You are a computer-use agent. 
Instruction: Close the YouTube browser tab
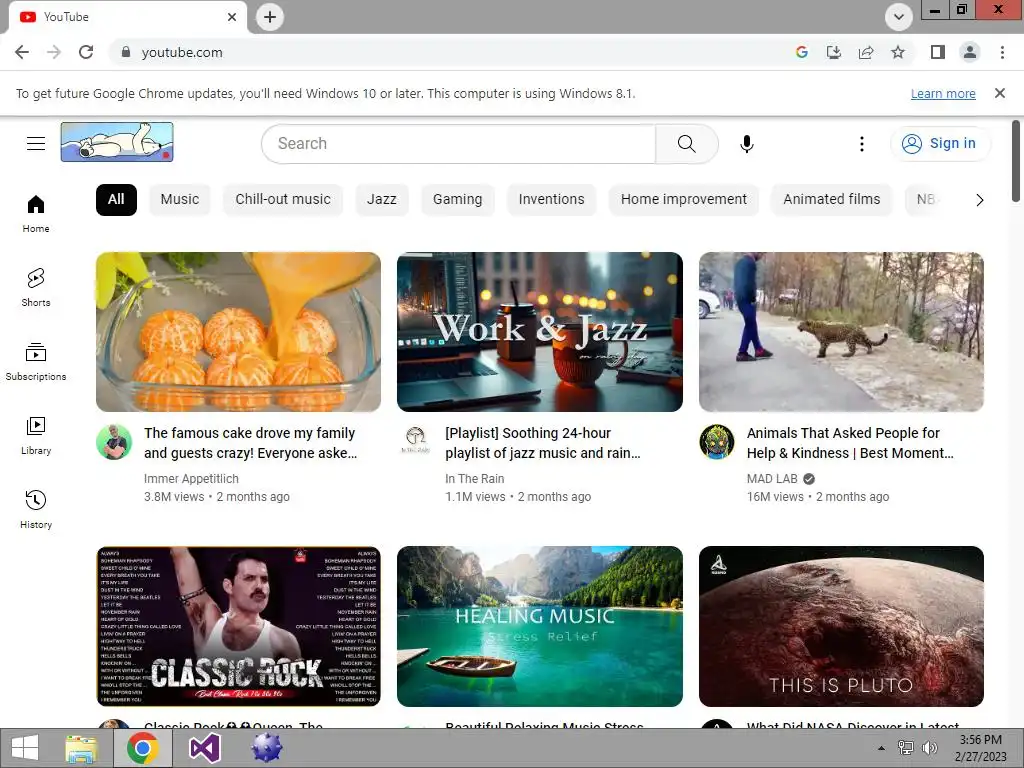(232, 17)
